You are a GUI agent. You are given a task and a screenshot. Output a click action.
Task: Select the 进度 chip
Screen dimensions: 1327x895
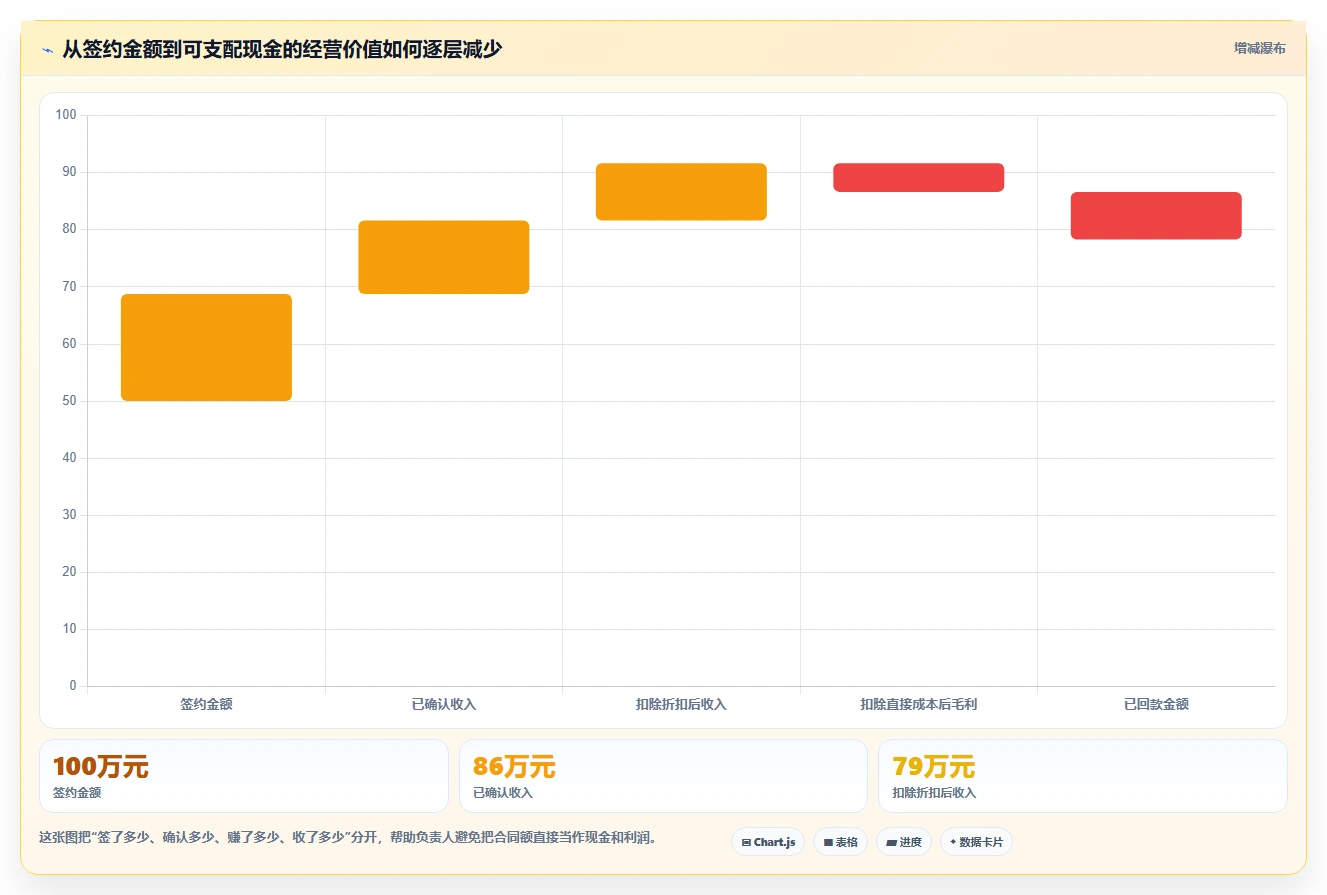click(904, 842)
